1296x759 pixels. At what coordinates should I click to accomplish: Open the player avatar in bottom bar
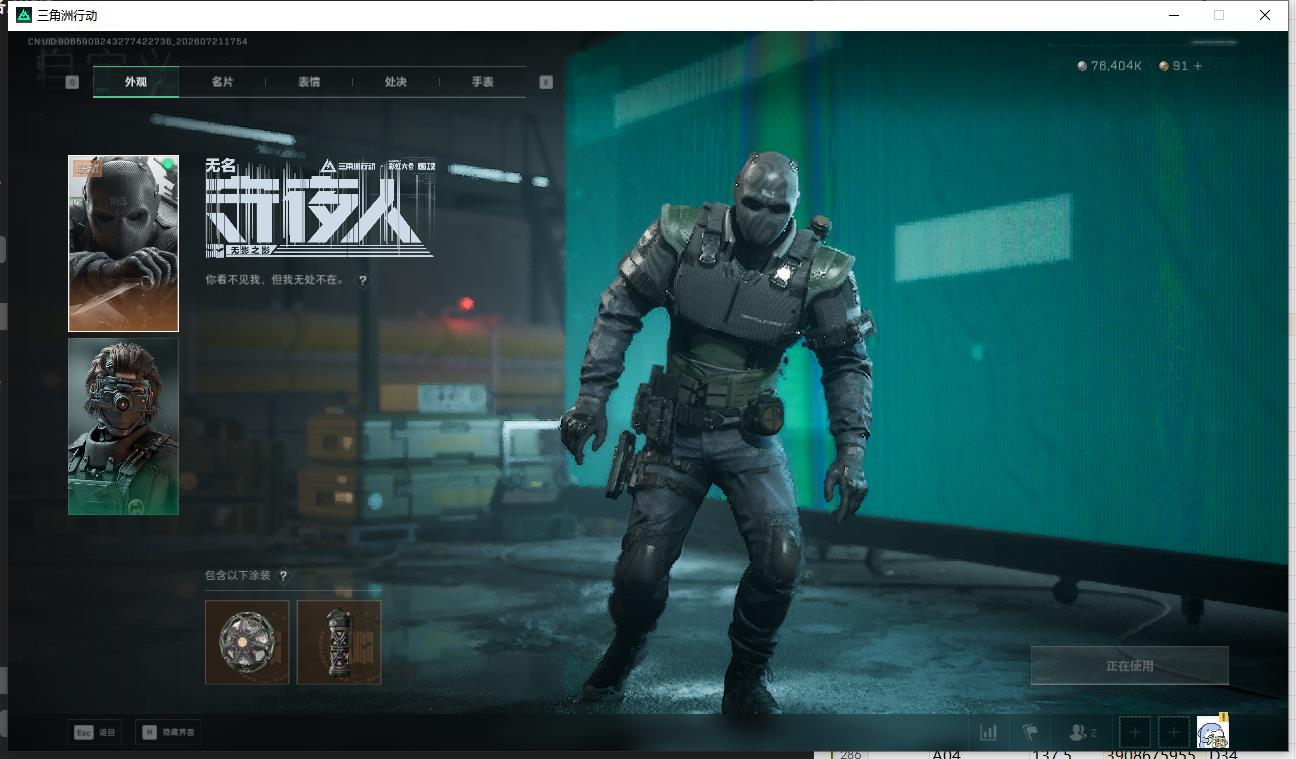pos(1213,733)
